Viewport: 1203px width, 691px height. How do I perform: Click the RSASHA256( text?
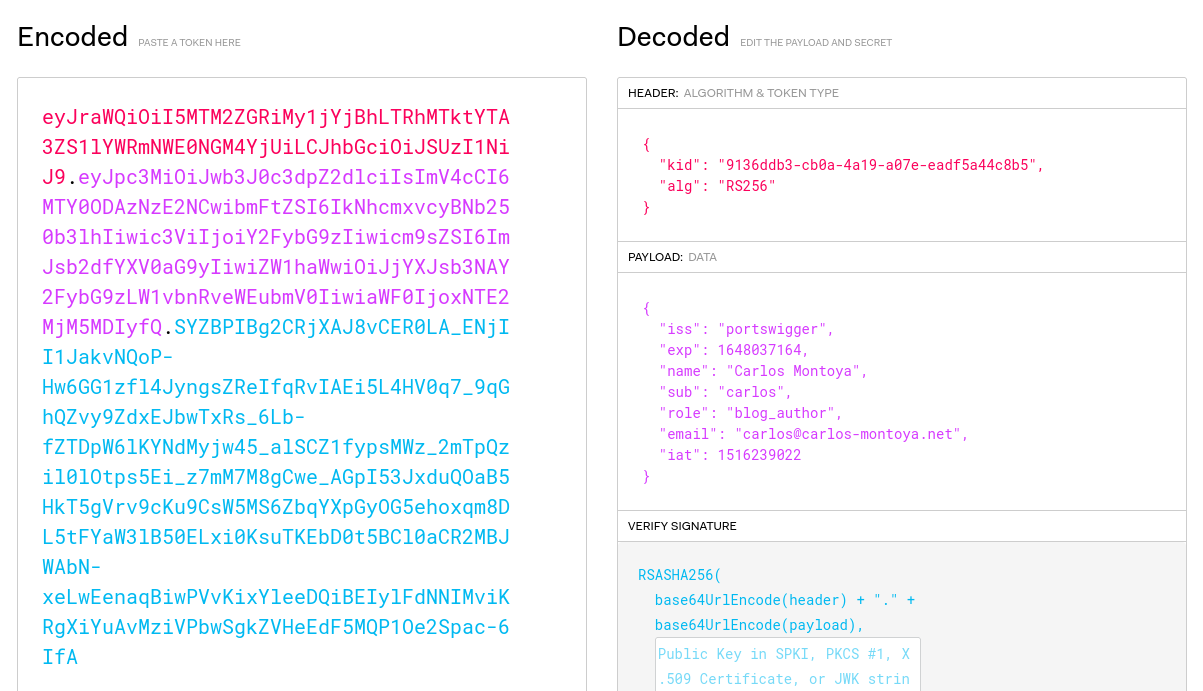(680, 575)
